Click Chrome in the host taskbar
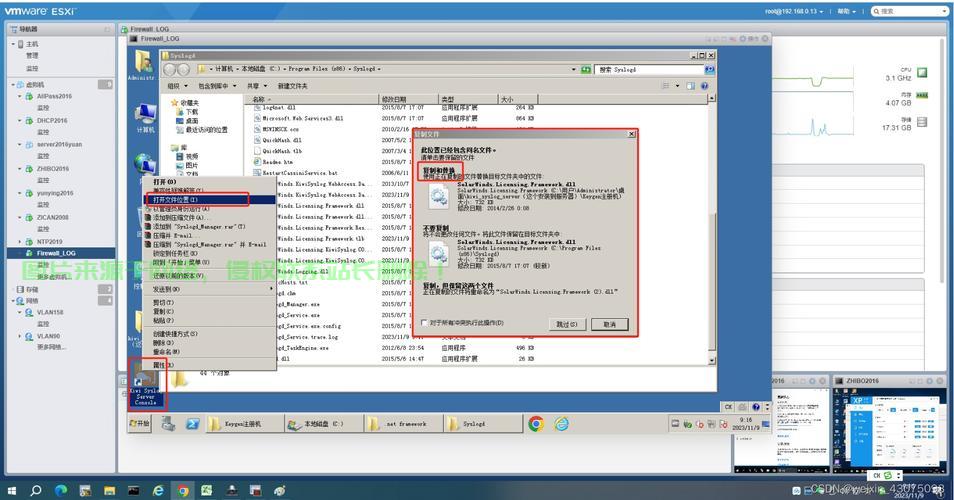Viewport: 954px width, 500px height. (x=183, y=490)
